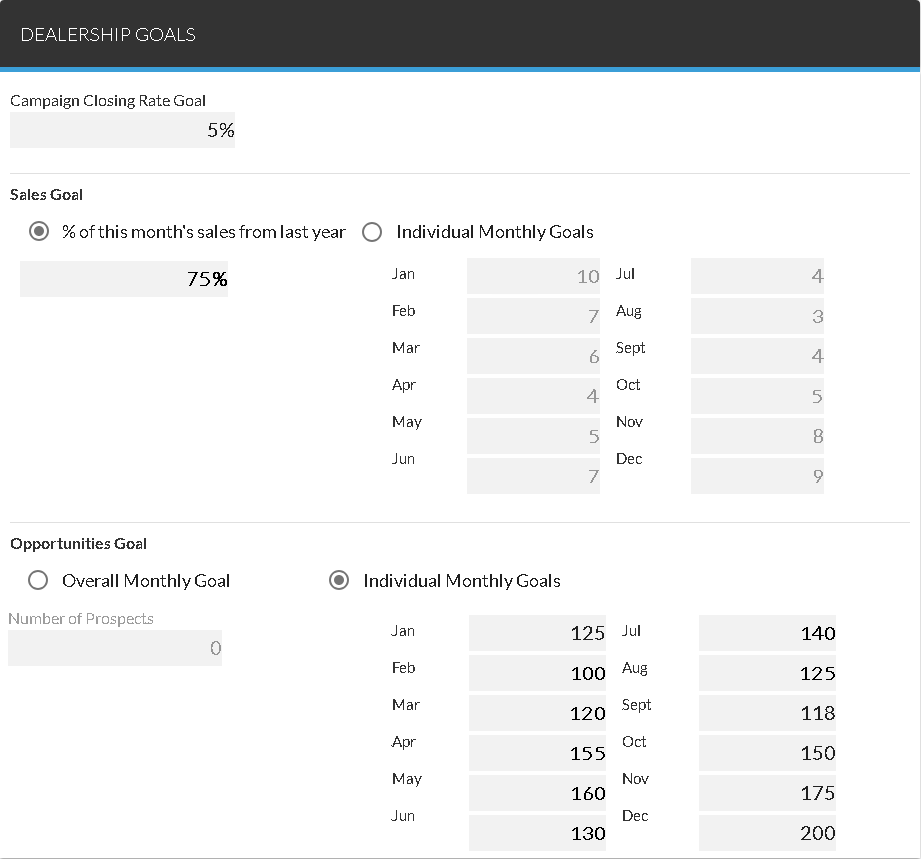The image size is (921, 859).
Task: Click the Campaign Closing Rate Goal field
Action: (x=122, y=130)
